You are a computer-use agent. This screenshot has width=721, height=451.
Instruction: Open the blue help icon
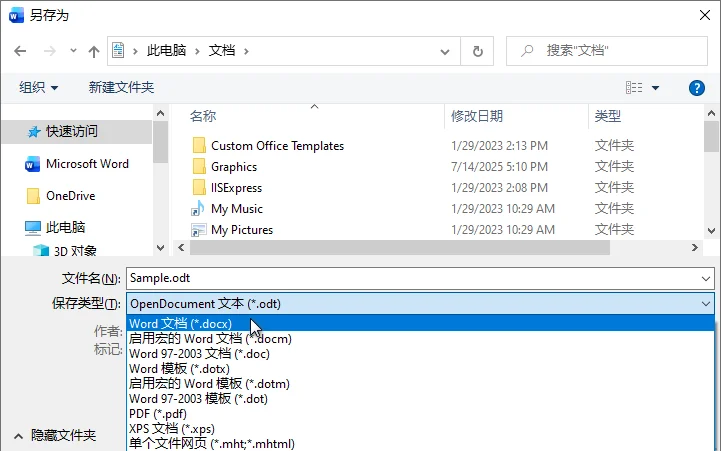(x=697, y=87)
